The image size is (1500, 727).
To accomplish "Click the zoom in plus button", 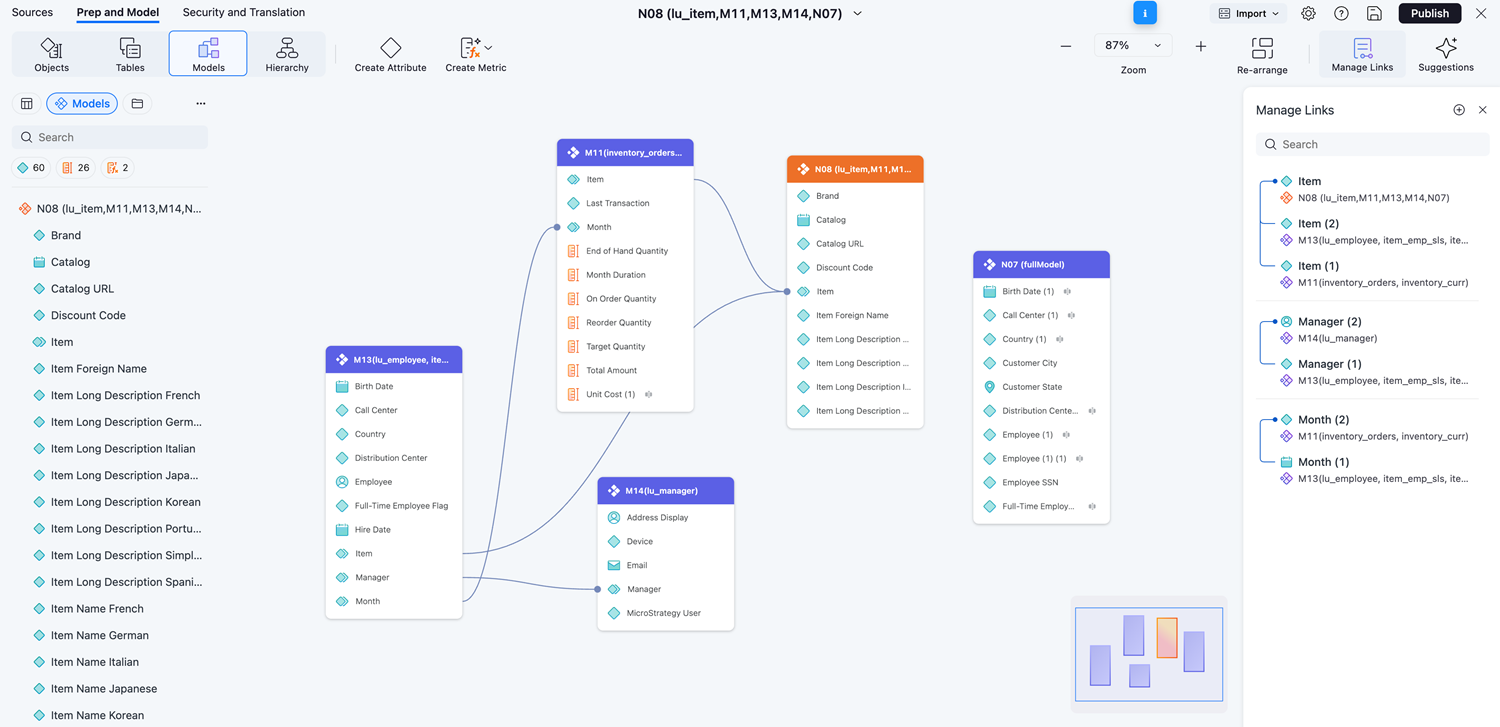I will pyautogui.click(x=1200, y=46).
